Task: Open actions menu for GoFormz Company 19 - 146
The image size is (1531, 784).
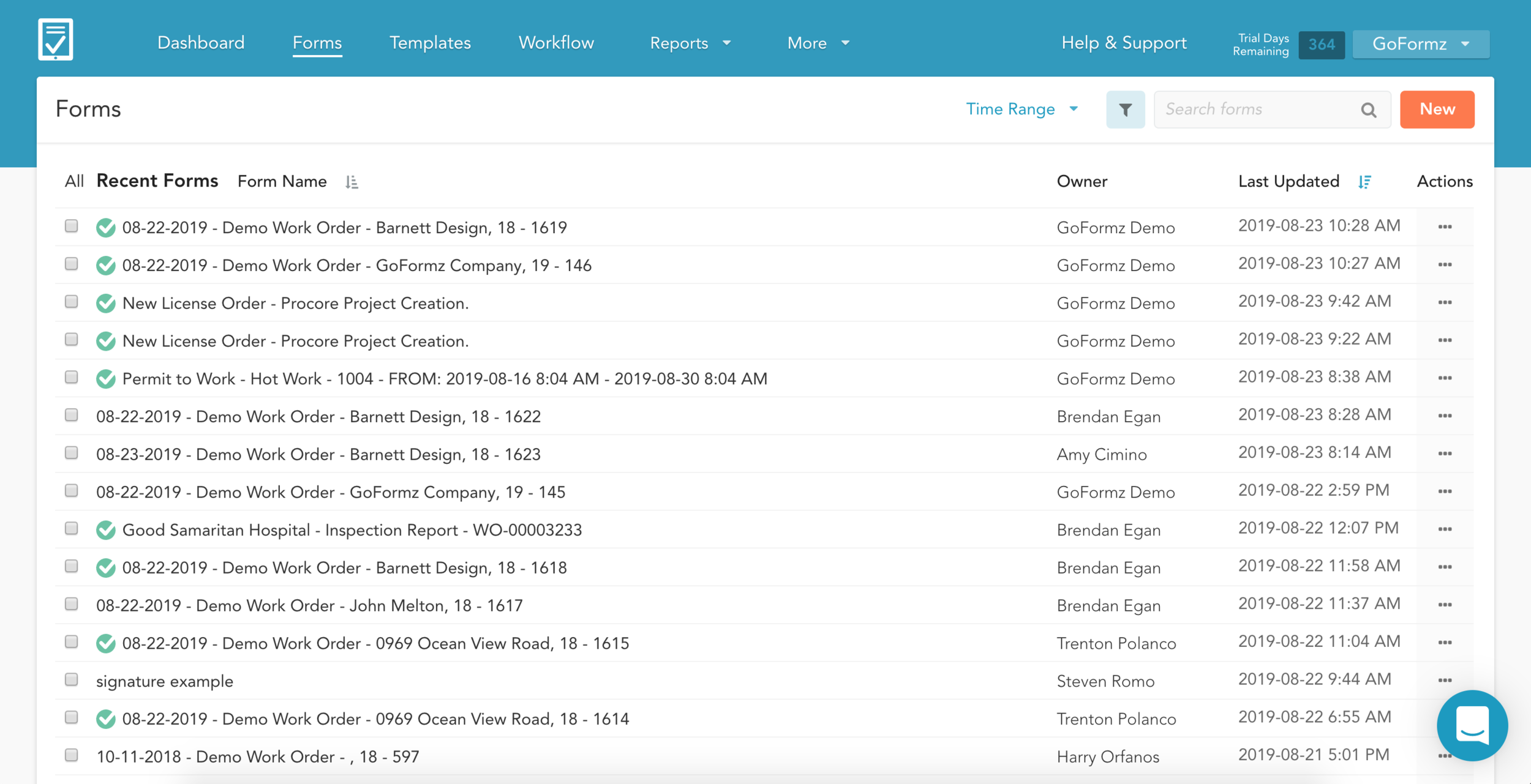Action: point(1445,265)
